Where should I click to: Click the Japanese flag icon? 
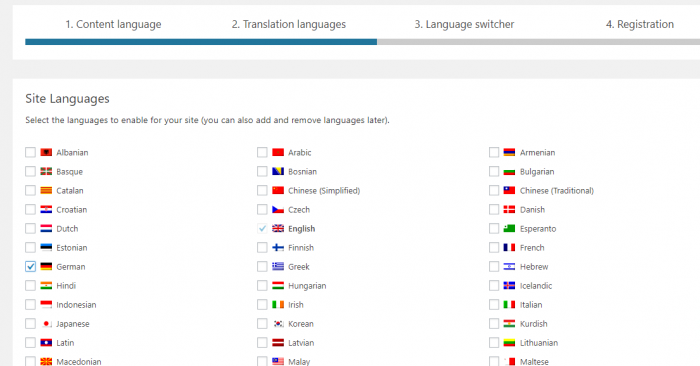click(46, 324)
